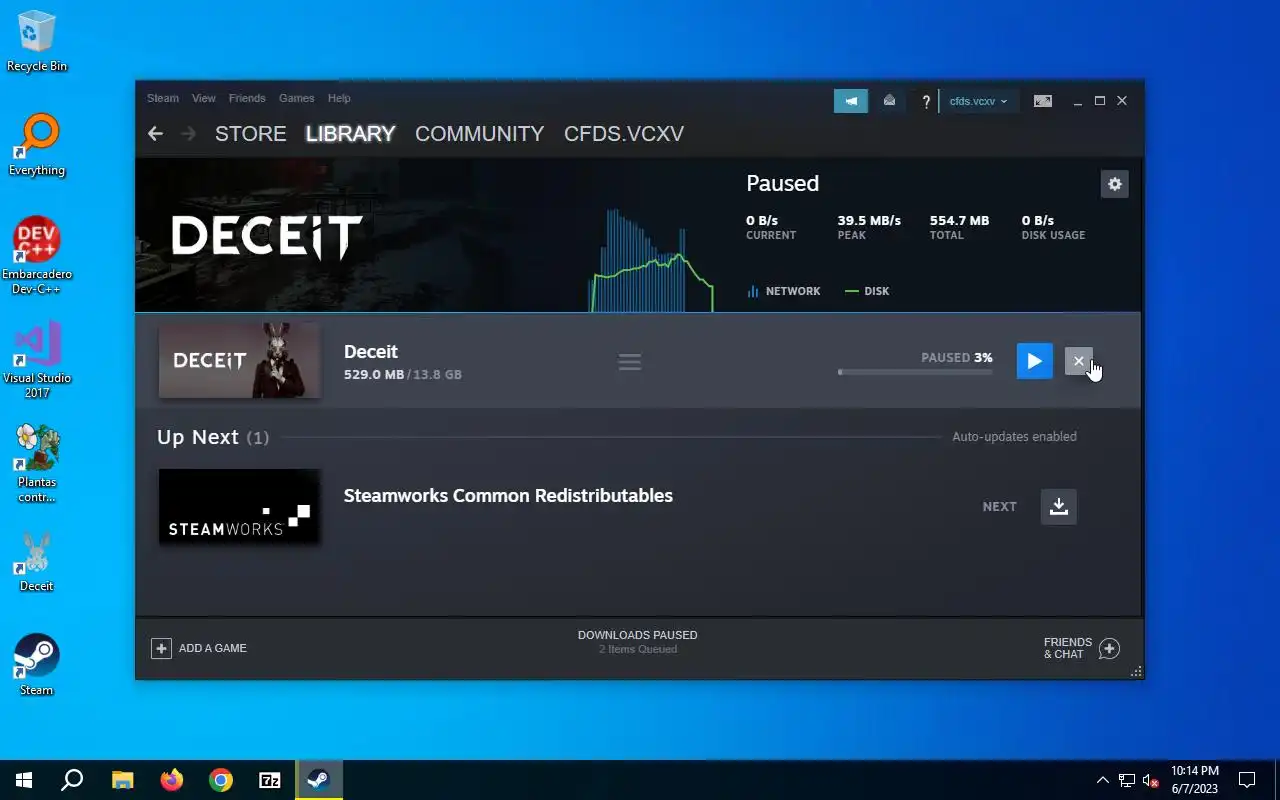The width and height of the screenshot is (1280, 800).
Task: Show hidden system tray icons chevron
Action: pyautogui.click(x=1103, y=780)
